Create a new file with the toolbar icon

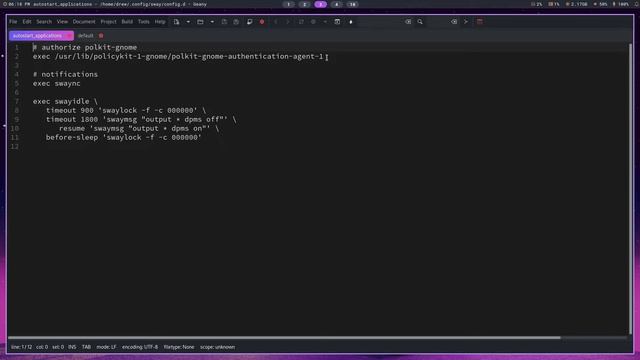[x=176, y=22]
